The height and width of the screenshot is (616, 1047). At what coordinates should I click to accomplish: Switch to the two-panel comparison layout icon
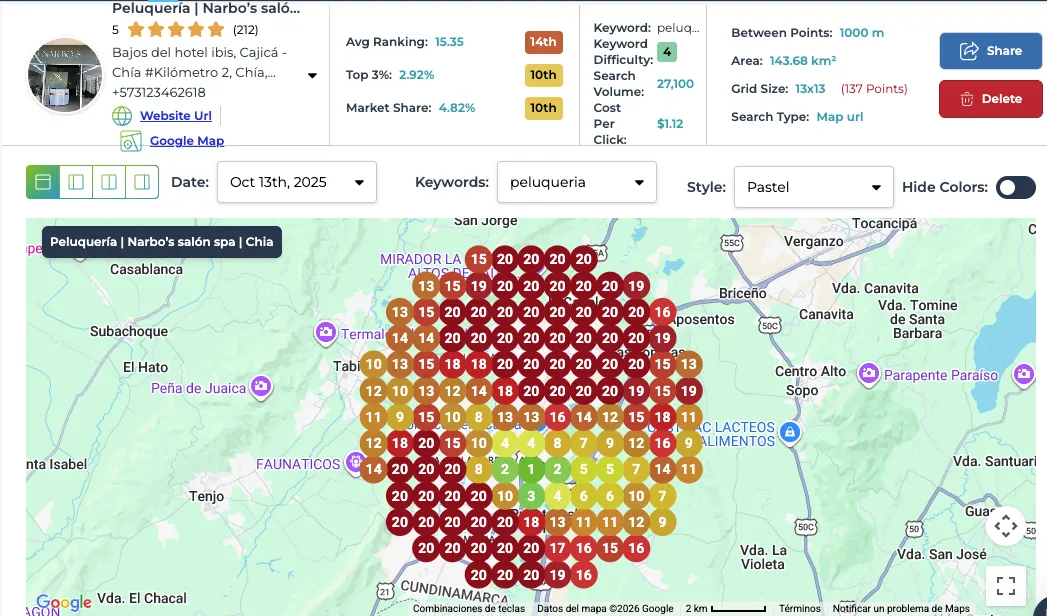pyautogui.click(x=77, y=182)
